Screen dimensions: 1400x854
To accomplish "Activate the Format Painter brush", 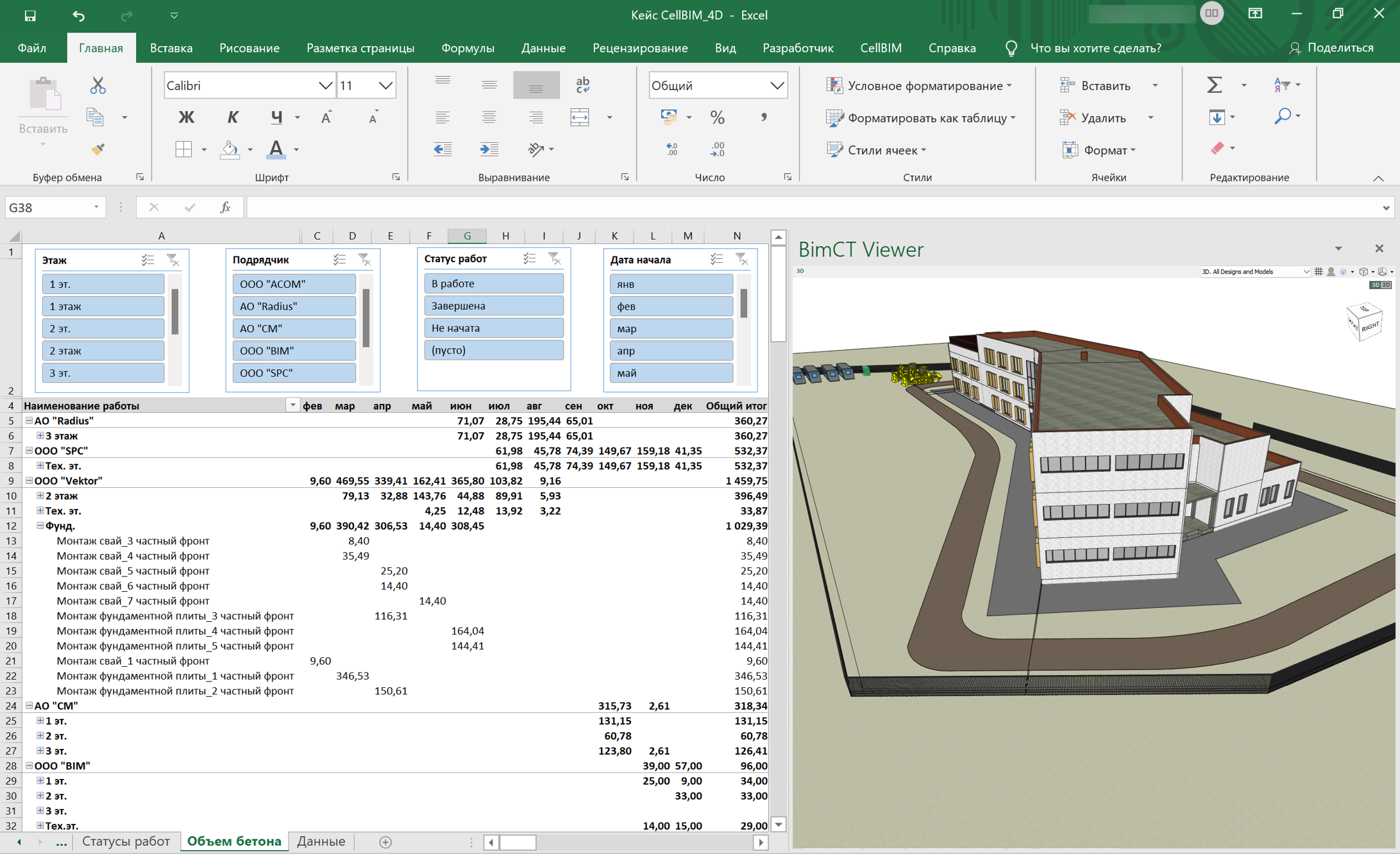I will [x=97, y=149].
